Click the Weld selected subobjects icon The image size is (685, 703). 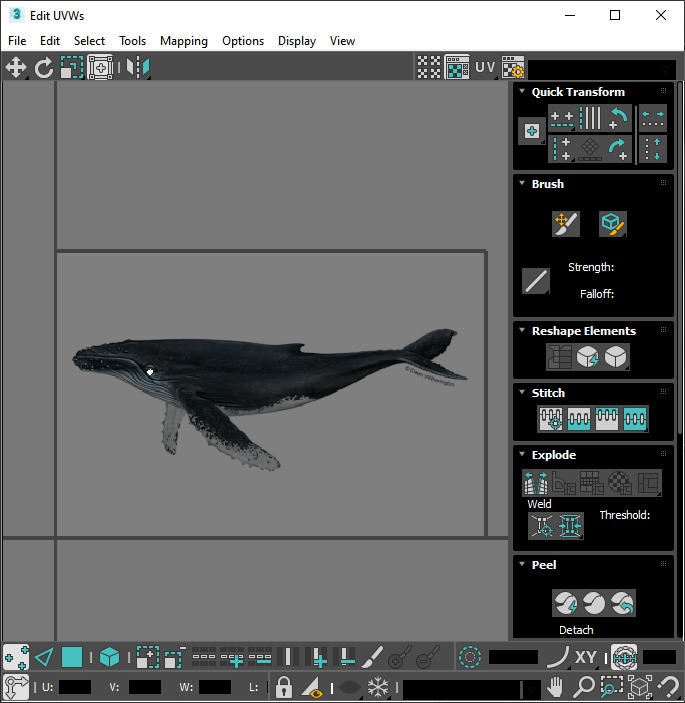570,525
